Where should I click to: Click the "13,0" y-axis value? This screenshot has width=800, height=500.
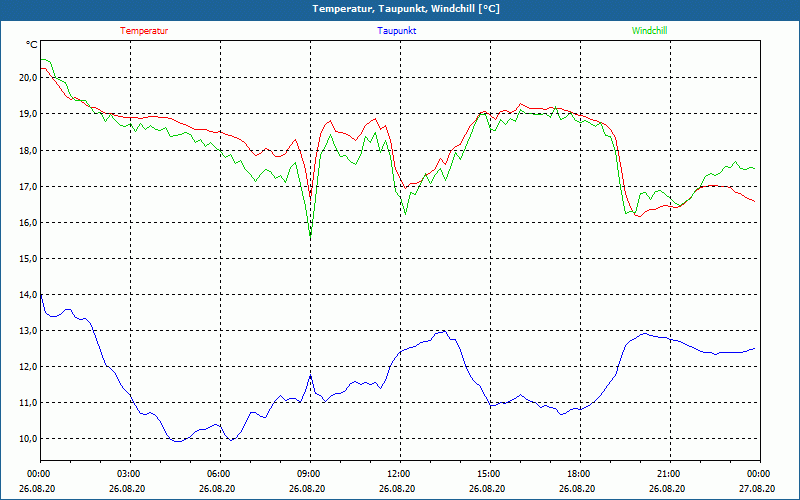click(28, 331)
